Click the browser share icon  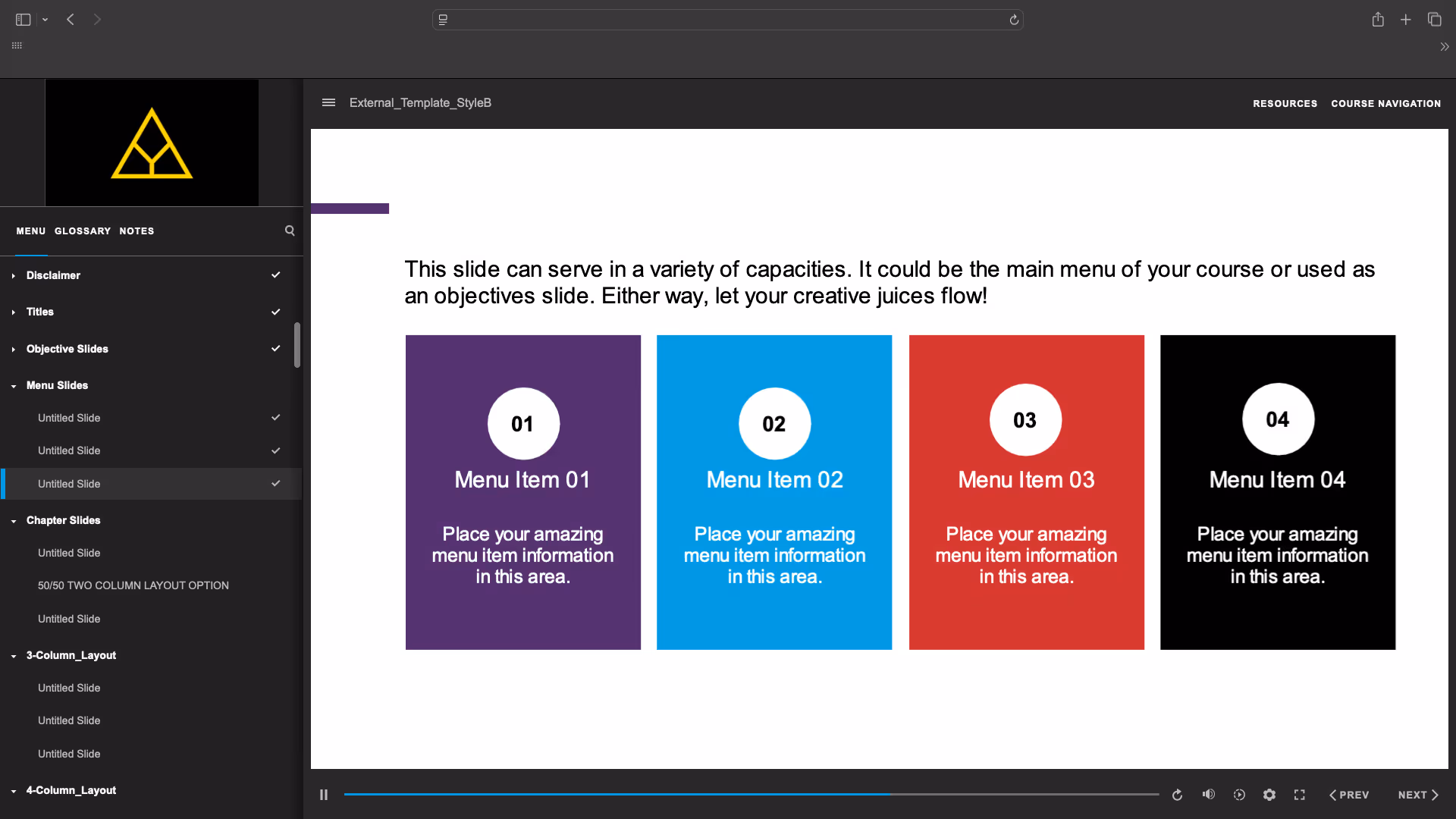[x=1378, y=20]
